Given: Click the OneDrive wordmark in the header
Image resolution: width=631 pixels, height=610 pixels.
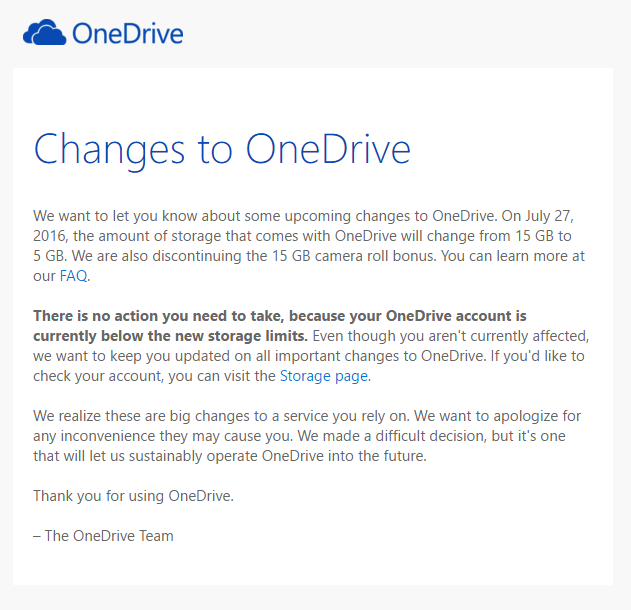Looking at the screenshot, I should pos(127,34).
